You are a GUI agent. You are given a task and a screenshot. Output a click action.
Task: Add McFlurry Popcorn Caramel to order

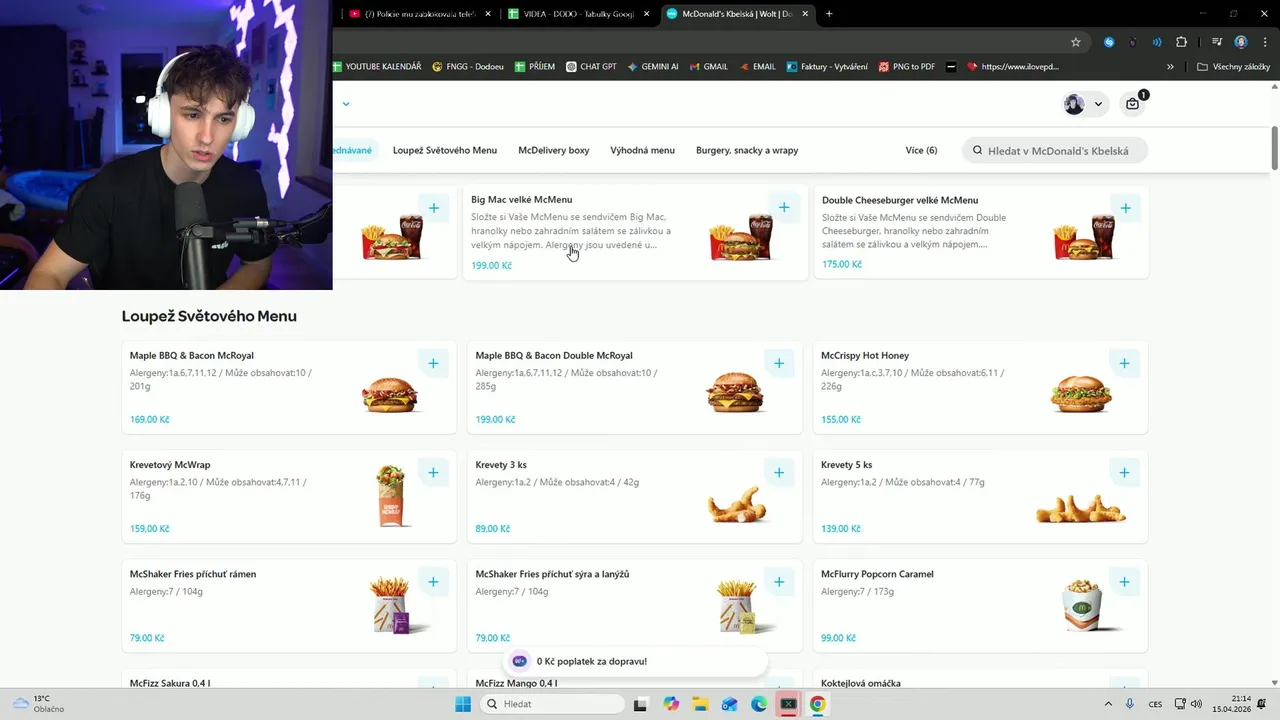pyautogui.click(x=1124, y=581)
